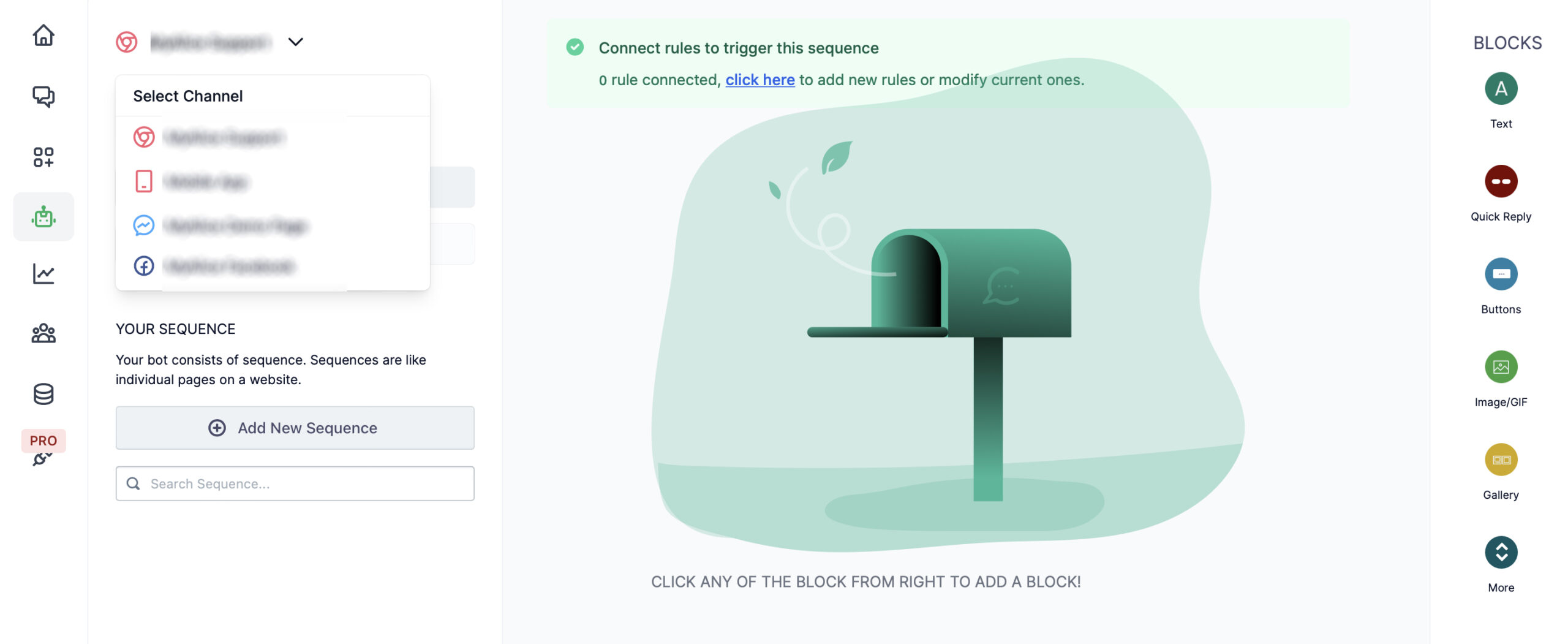Open the Home page icon
The height and width of the screenshot is (644, 1568).
pos(43,36)
